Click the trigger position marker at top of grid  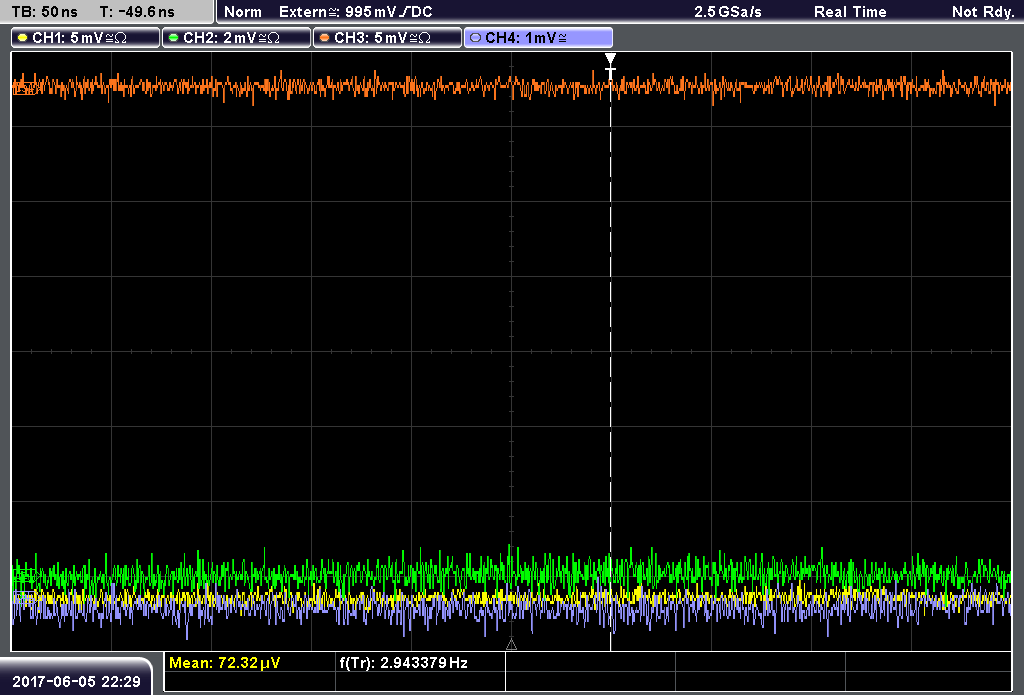pyautogui.click(x=610, y=61)
